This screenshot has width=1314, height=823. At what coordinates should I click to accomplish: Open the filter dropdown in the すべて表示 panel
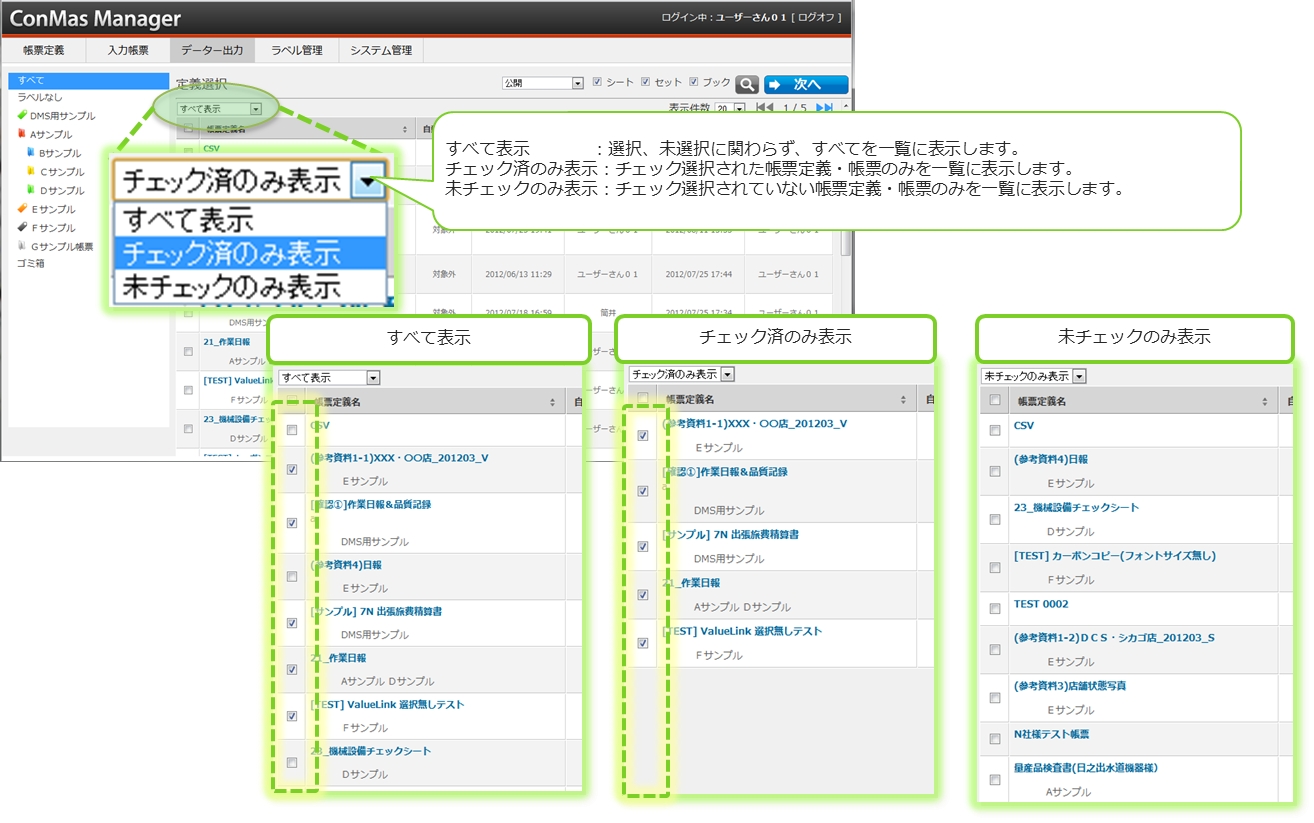tap(329, 378)
